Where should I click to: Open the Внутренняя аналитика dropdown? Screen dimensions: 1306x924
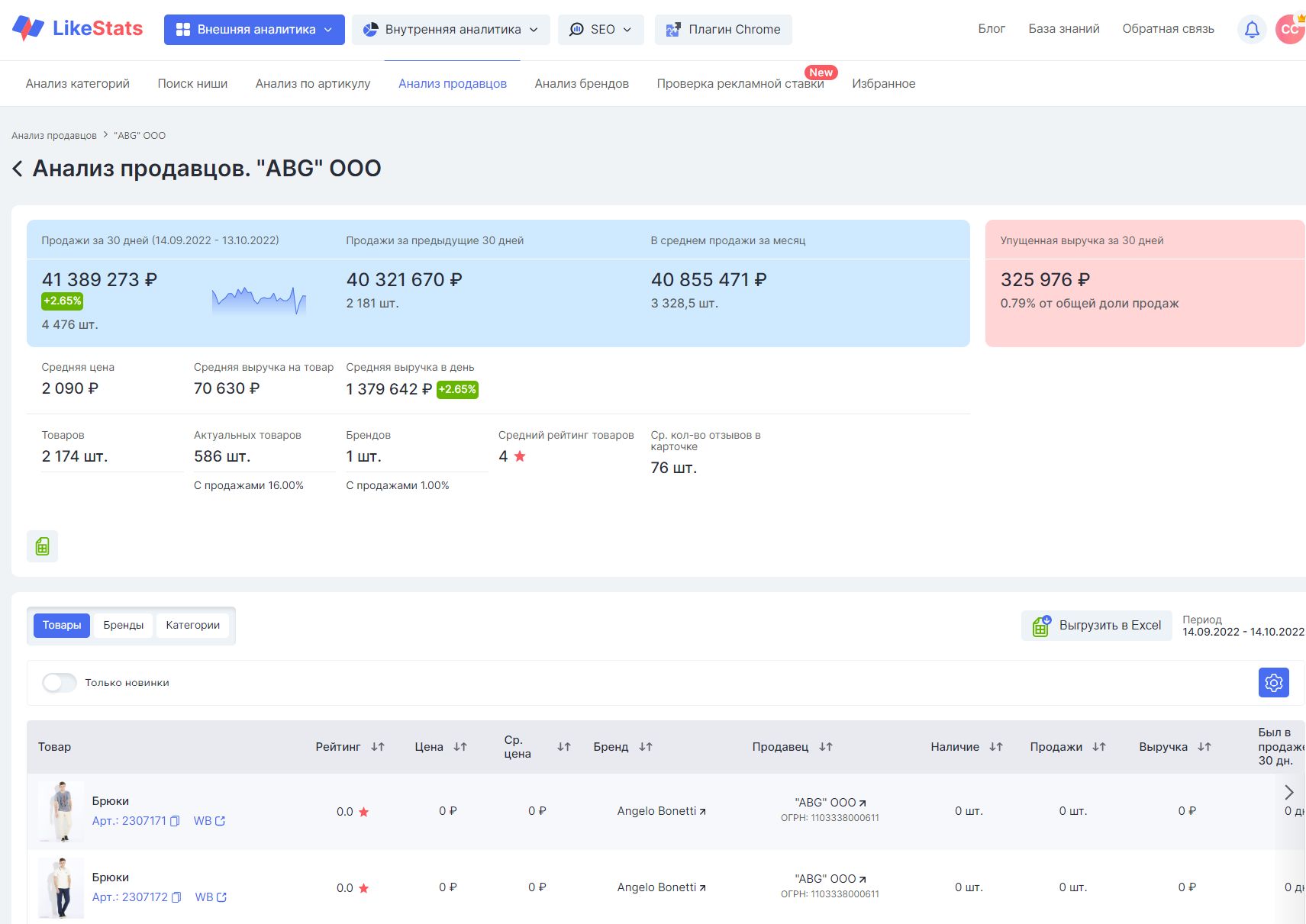(450, 30)
